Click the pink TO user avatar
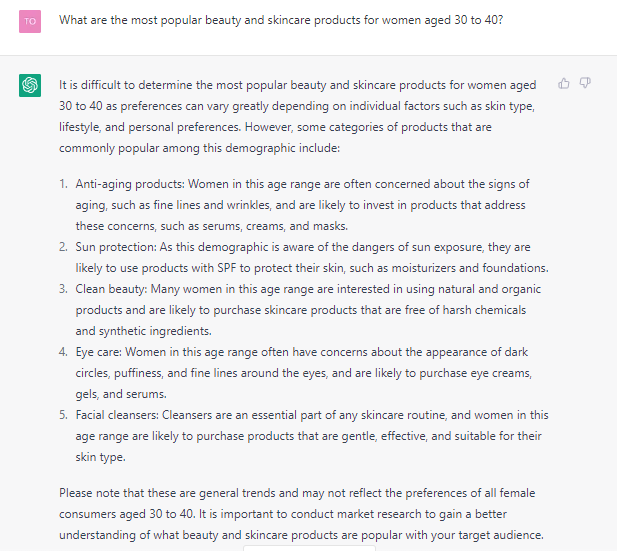Image resolution: width=617 pixels, height=551 pixels. (30, 20)
